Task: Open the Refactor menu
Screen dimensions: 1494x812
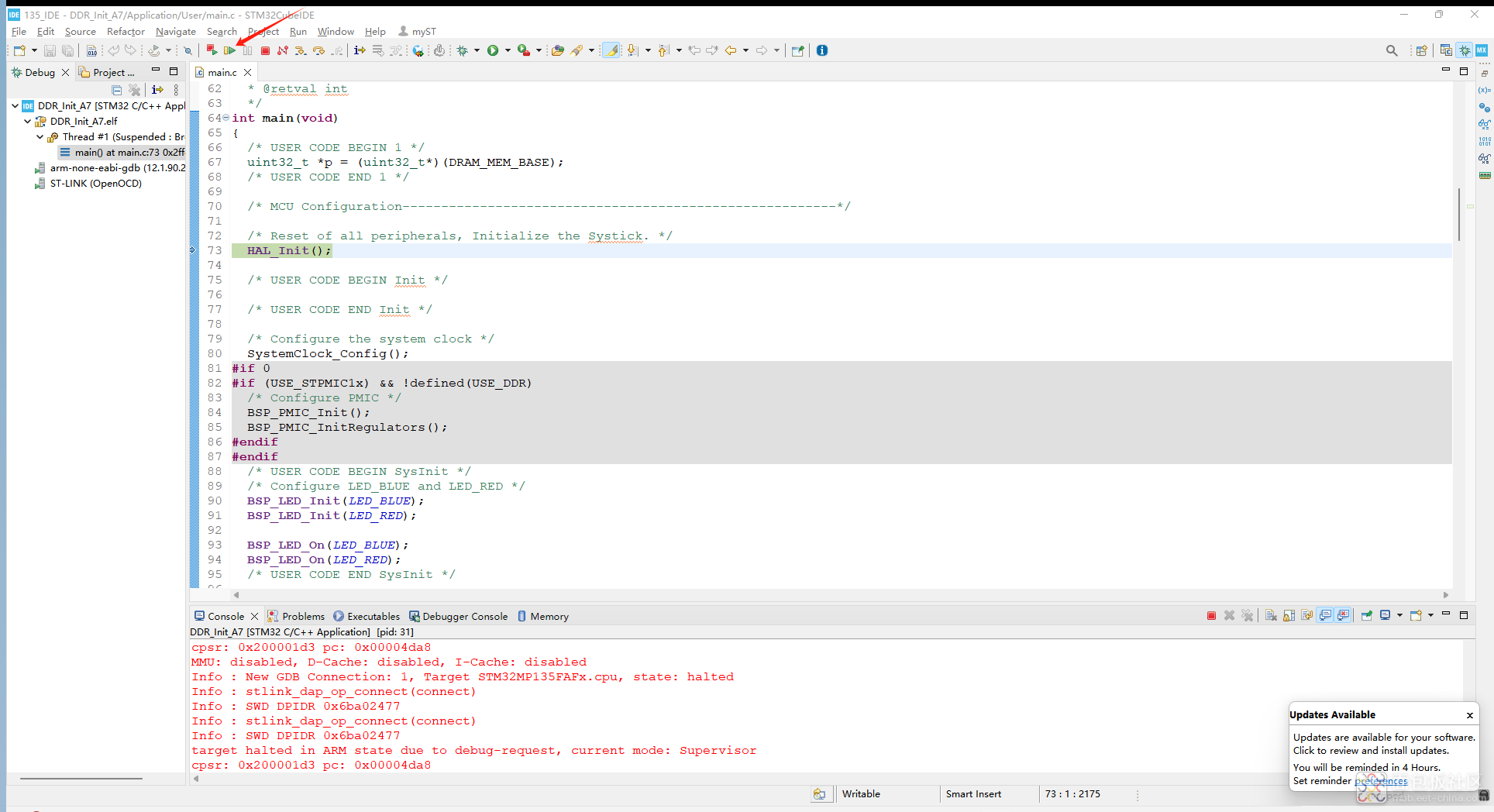Action: [x=126, y=32]
